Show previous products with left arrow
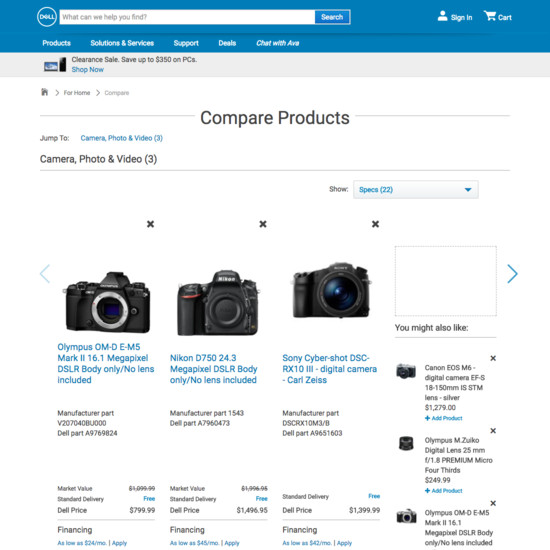 (x=45, y=274)
